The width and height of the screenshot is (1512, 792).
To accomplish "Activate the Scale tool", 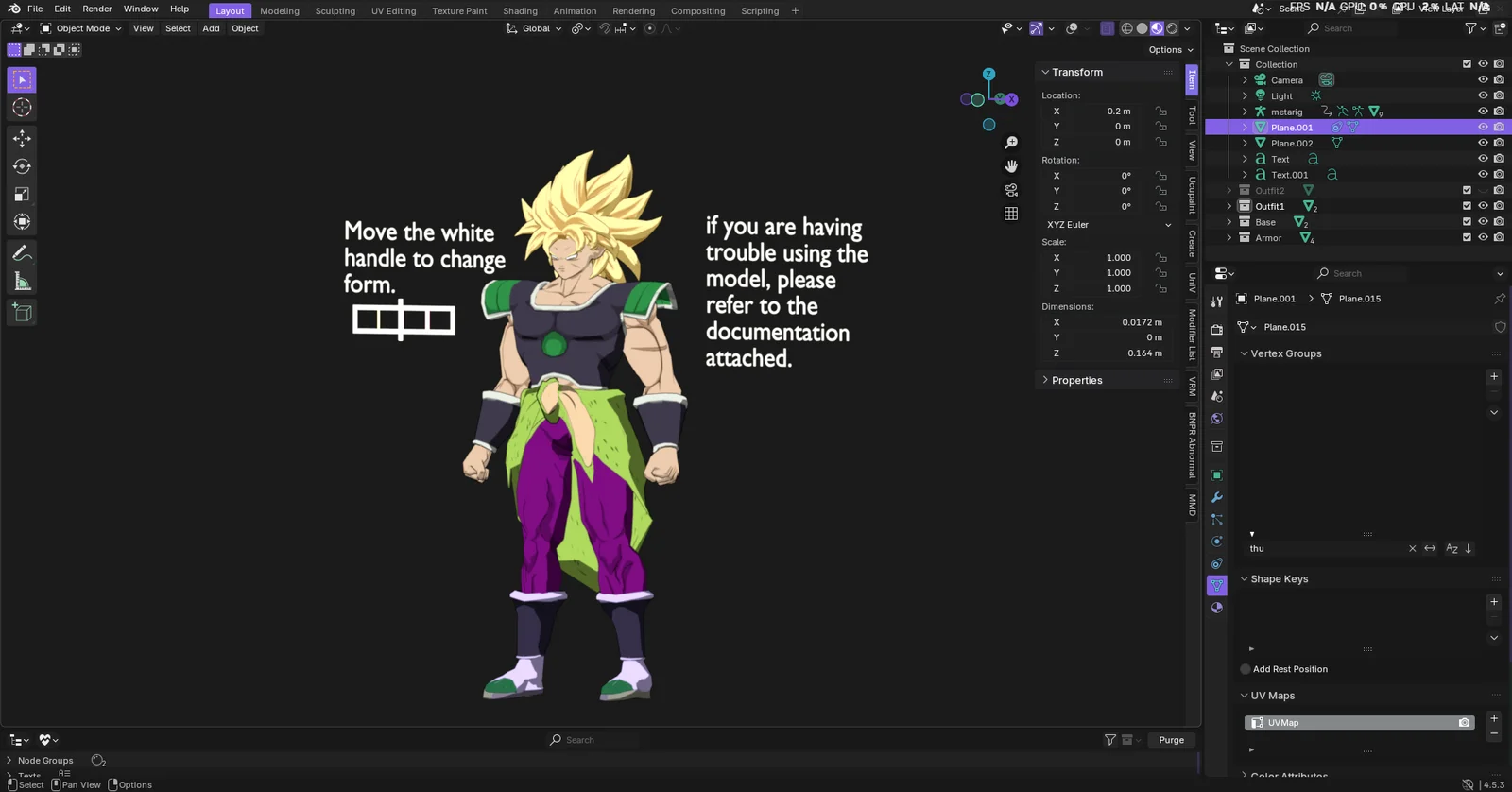I will (22, 194).
